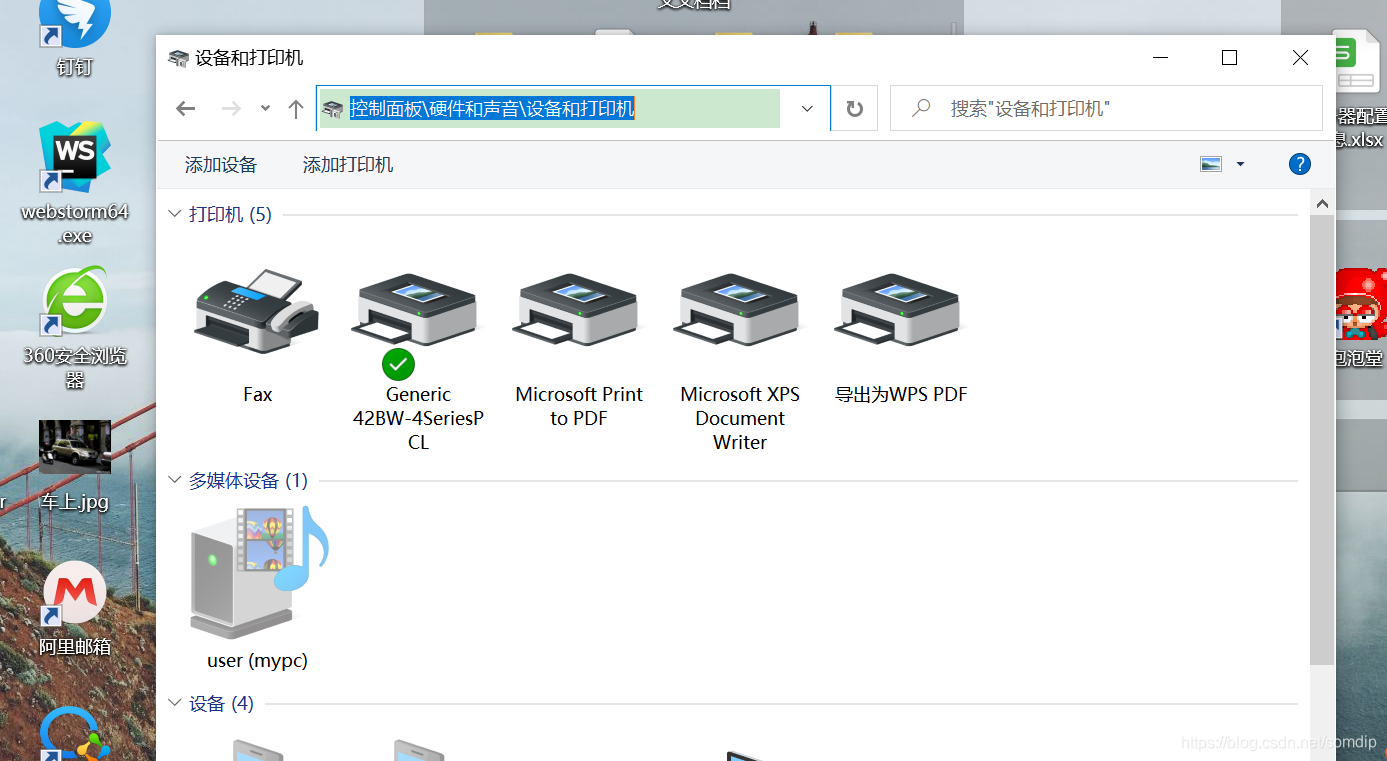Click the user (mypc) label text
Screen dimensions: 1387x761
pyautogui.click(x=258, y=660)
